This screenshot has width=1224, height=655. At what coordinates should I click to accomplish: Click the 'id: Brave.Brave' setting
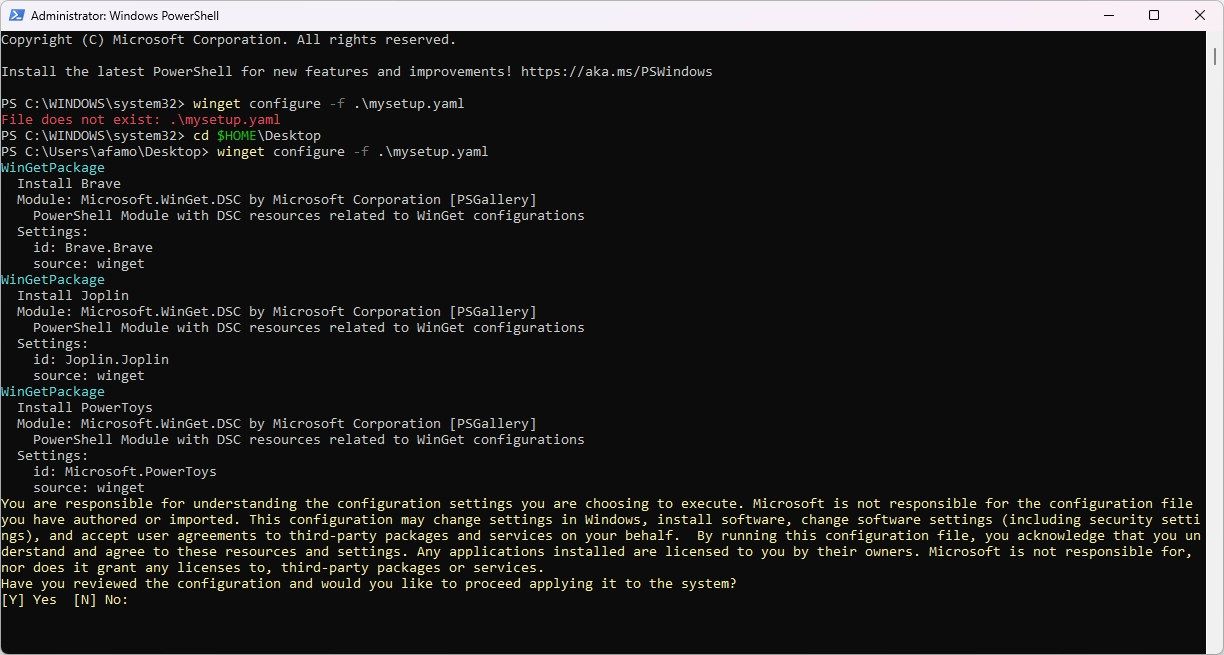(x=93, y=248)
